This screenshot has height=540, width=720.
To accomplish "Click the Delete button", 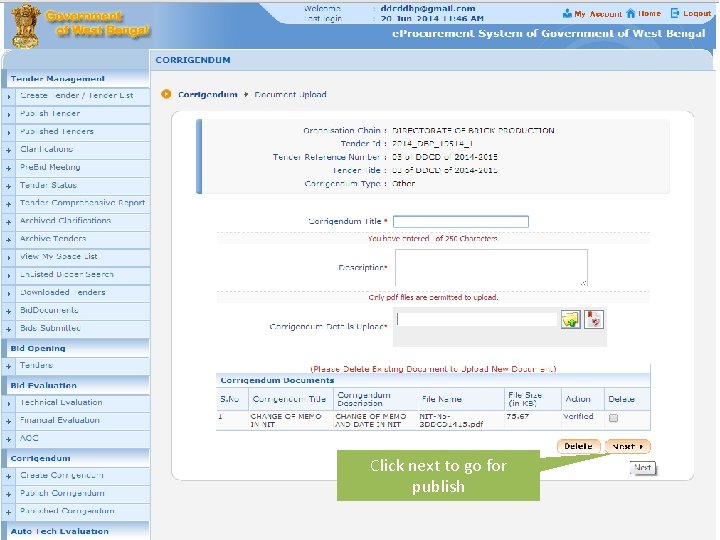I will coord(578,446).
